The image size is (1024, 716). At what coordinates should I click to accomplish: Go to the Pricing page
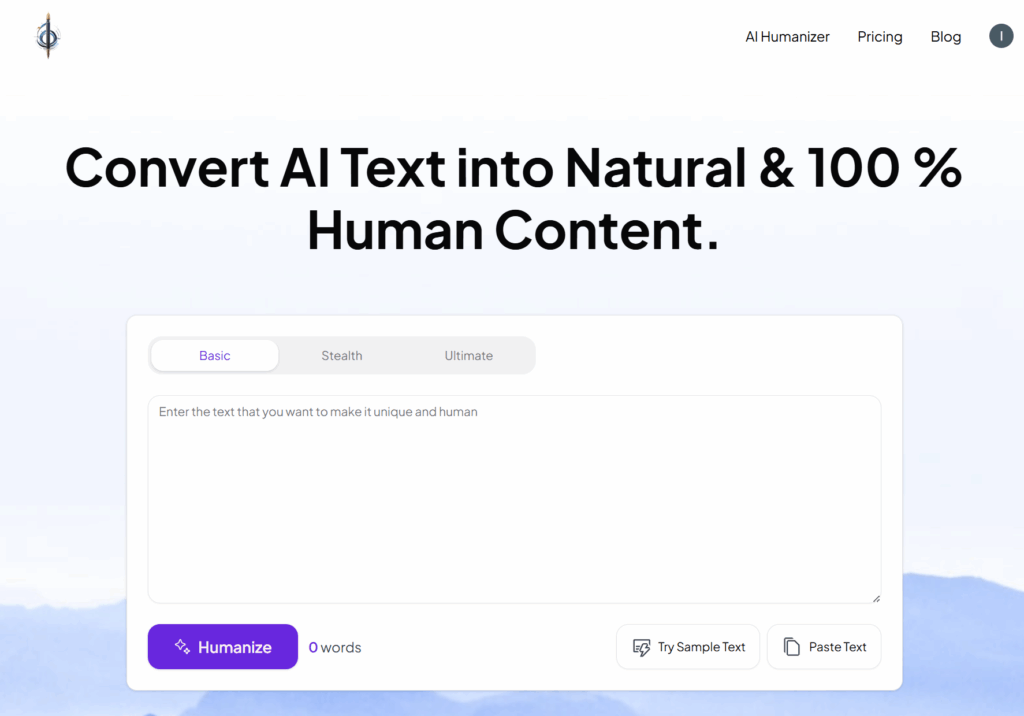click(880, 37)
